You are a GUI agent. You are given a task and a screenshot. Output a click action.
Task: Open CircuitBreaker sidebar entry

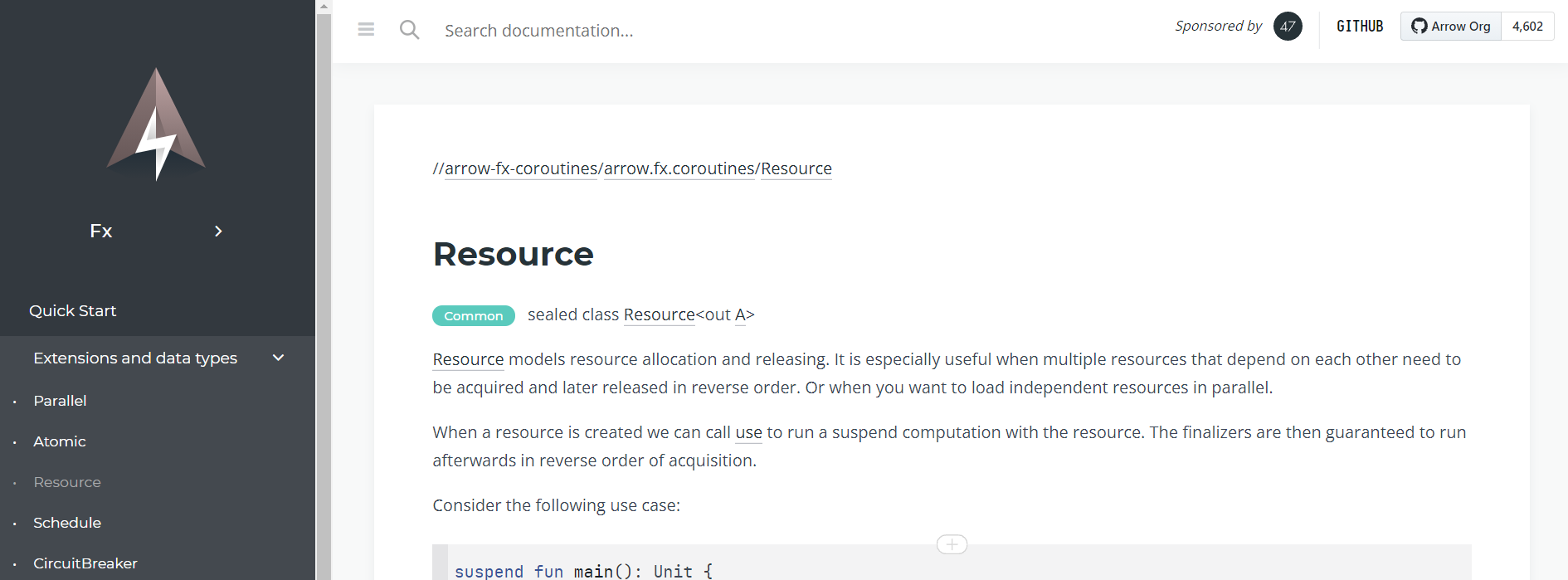pyautogui.click(x=85, y=563)
